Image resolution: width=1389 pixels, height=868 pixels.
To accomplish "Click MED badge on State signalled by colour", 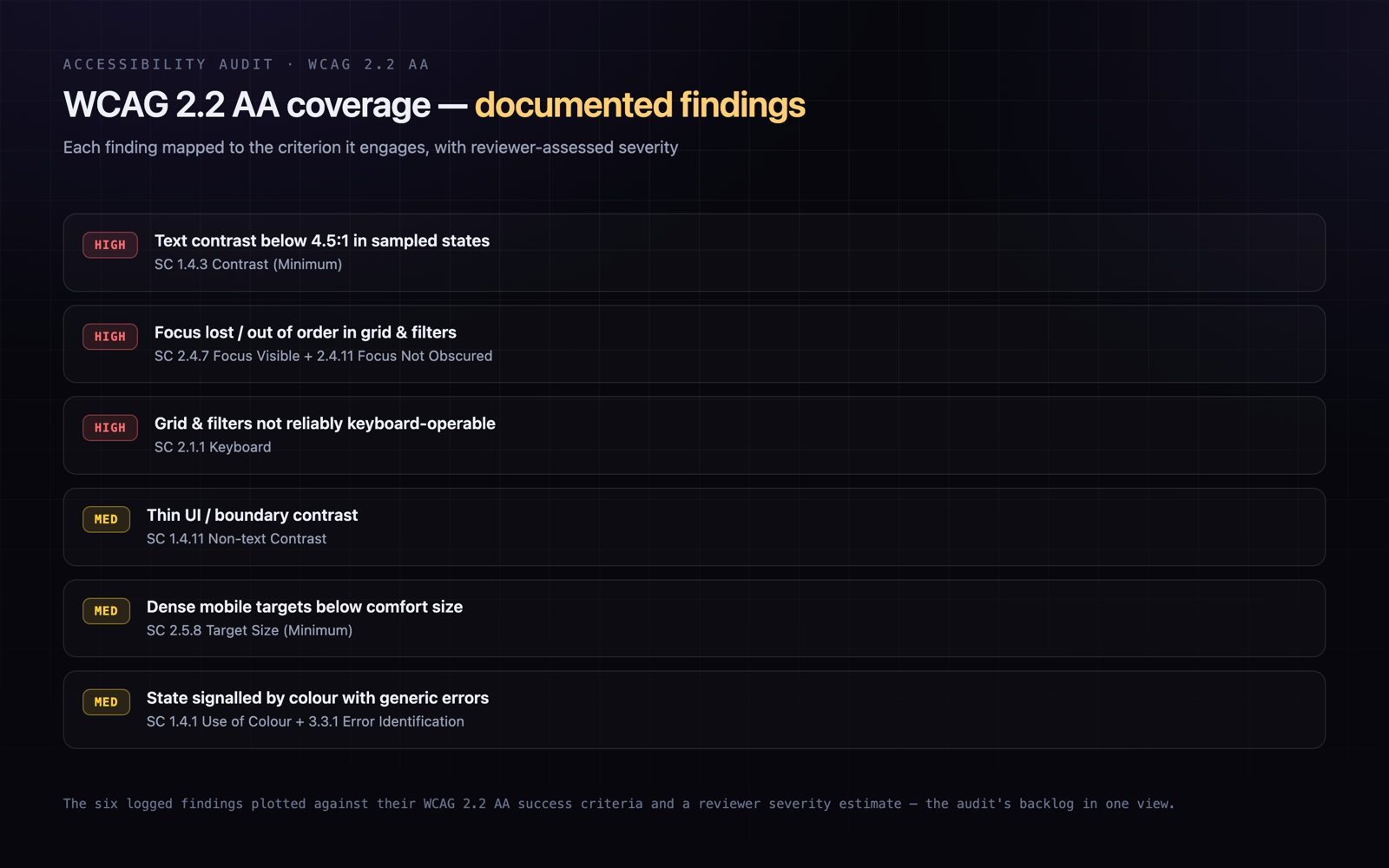I will [106, 701].
